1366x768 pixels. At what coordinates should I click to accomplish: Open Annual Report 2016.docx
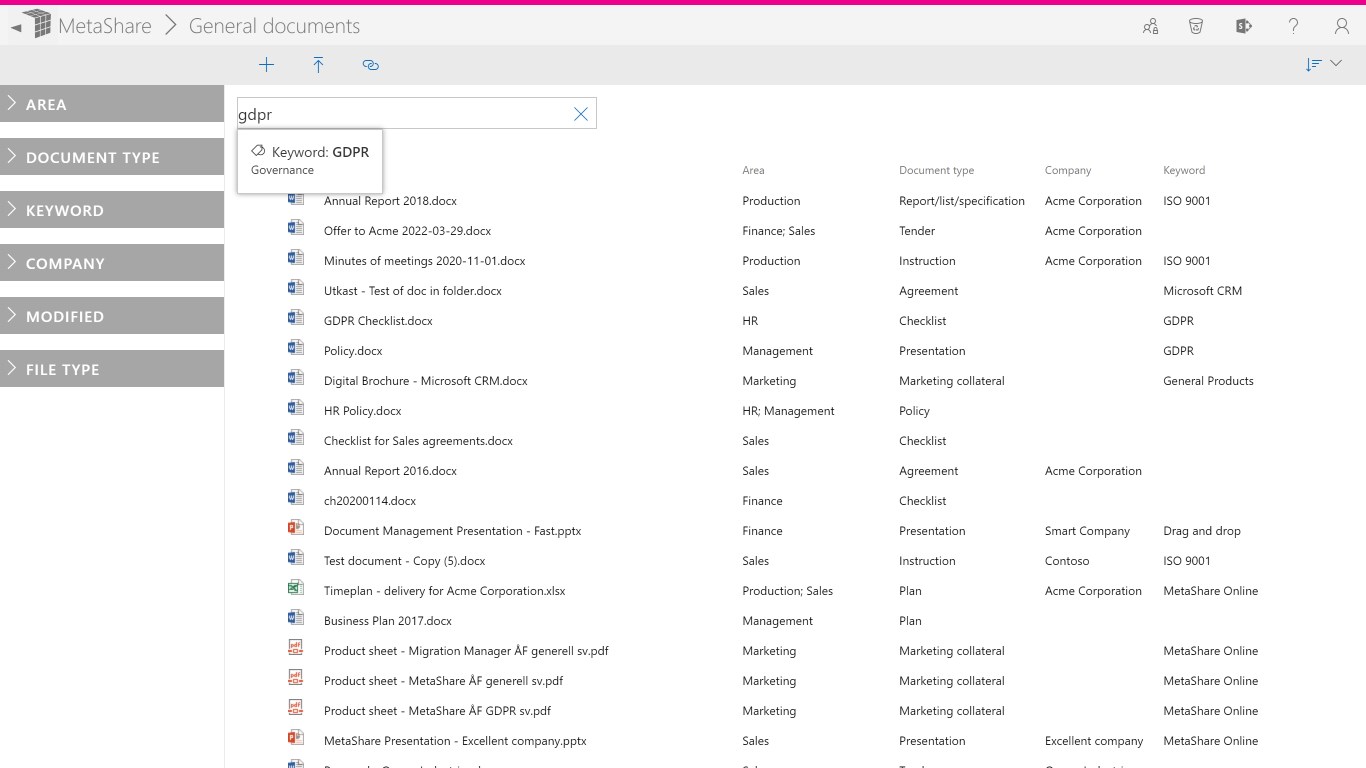390,471
